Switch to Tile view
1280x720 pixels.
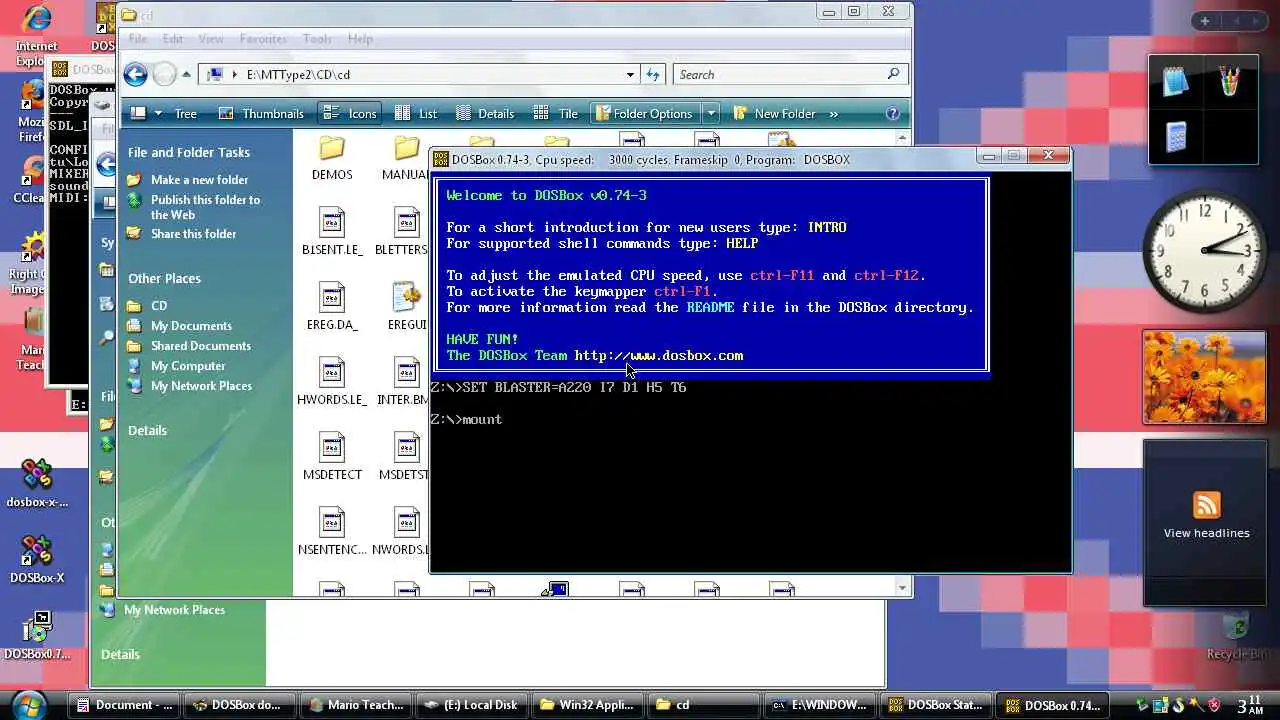pyautogui.click(x=556, y=113)
